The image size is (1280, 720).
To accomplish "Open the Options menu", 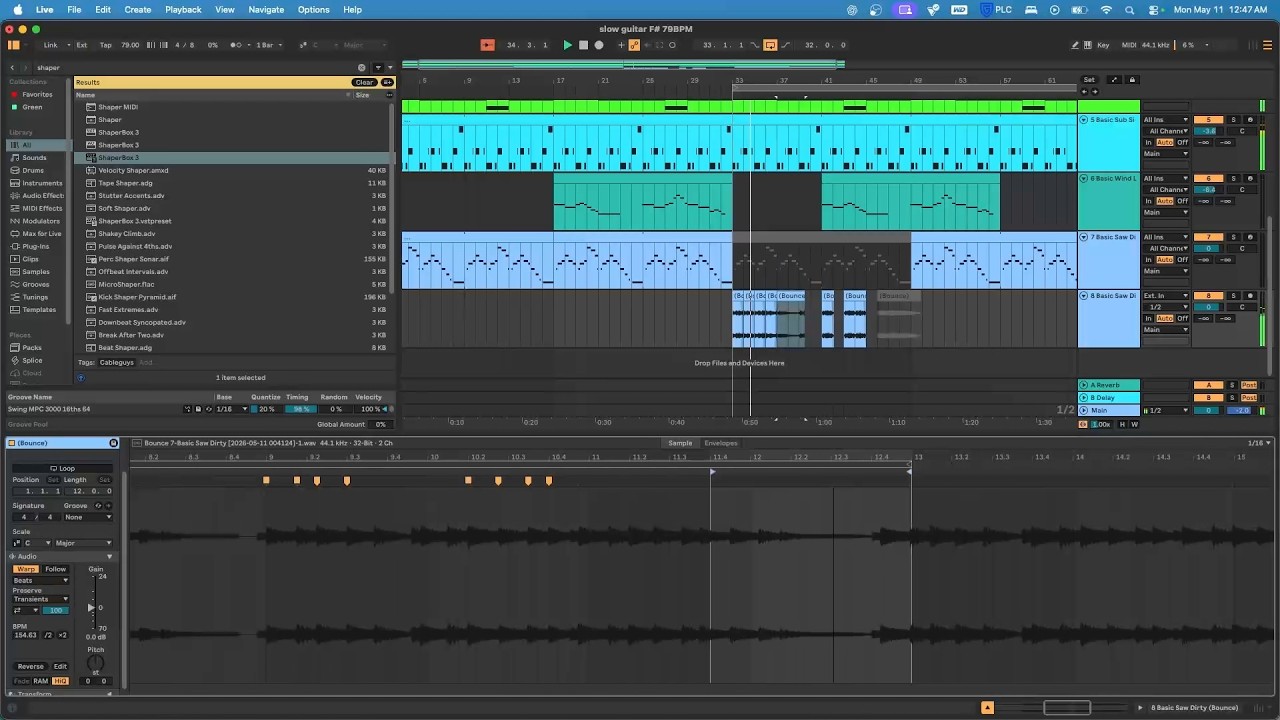I will point(313,9).
